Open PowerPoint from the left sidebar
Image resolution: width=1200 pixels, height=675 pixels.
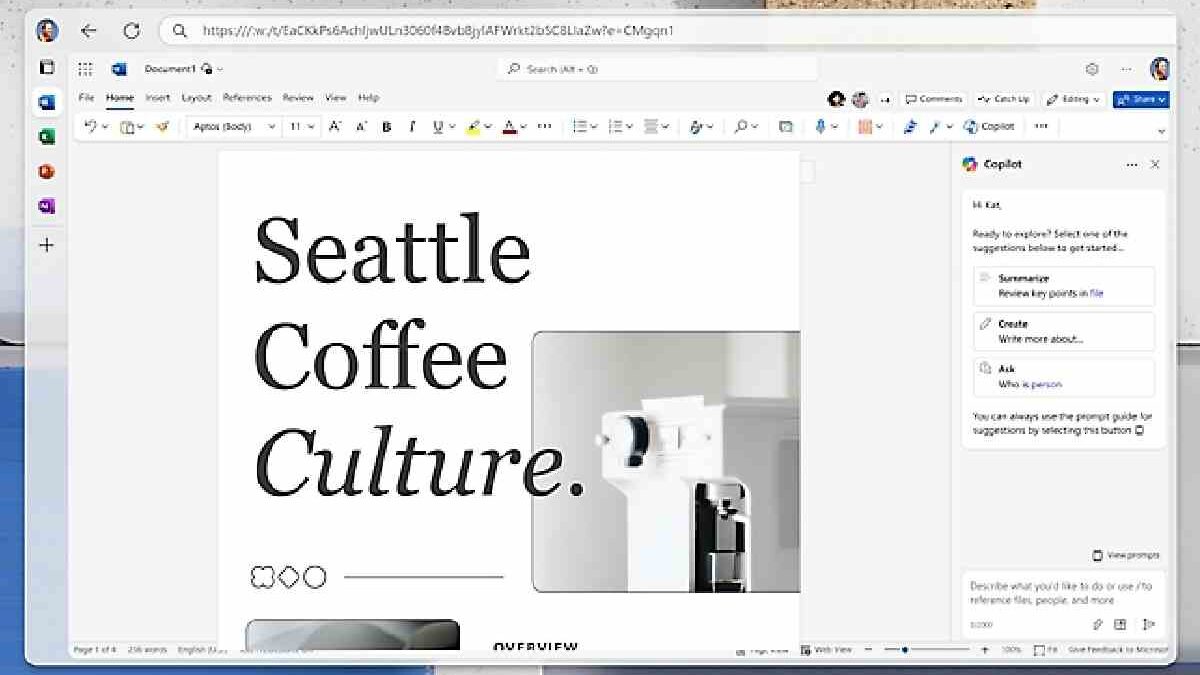point(46,172)
